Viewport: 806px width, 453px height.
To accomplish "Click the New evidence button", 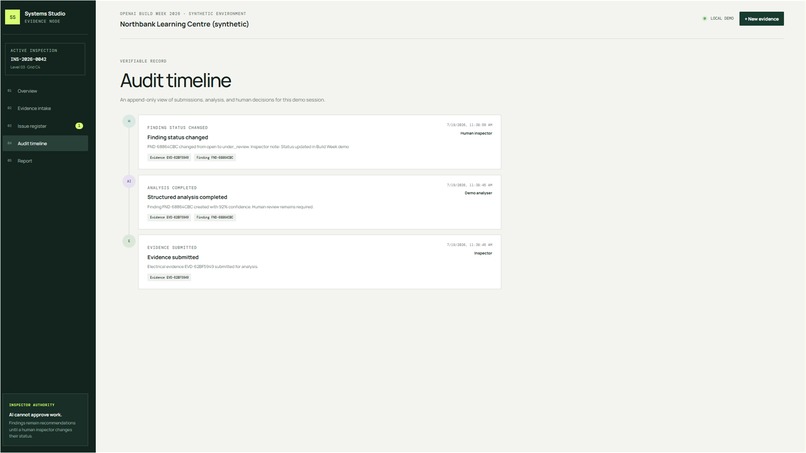I will coord(761,19).
